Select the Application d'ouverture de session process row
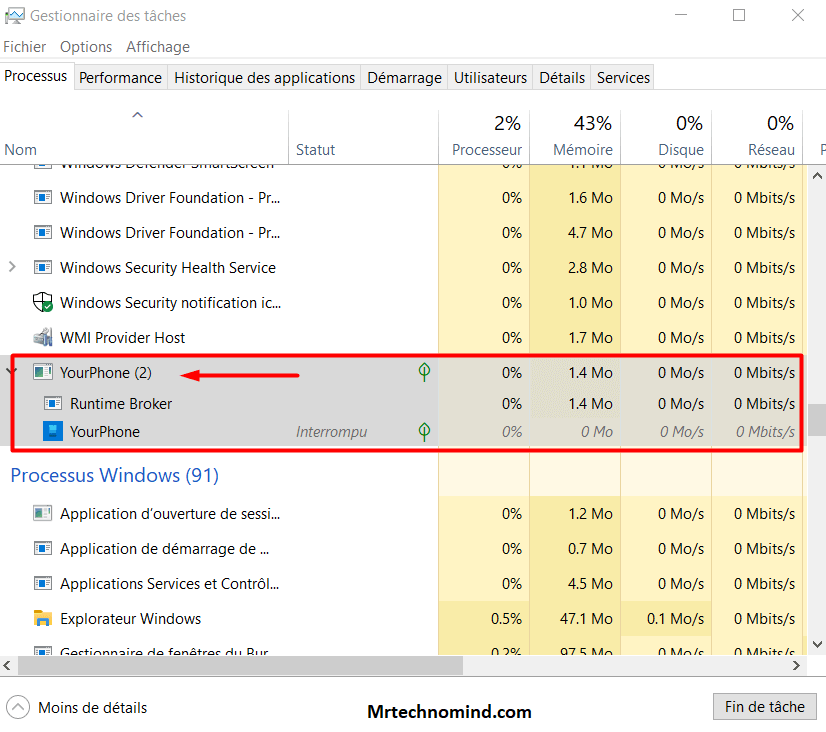Image resolution: width=826 pixels, height=732 pixels. [170, 514]
